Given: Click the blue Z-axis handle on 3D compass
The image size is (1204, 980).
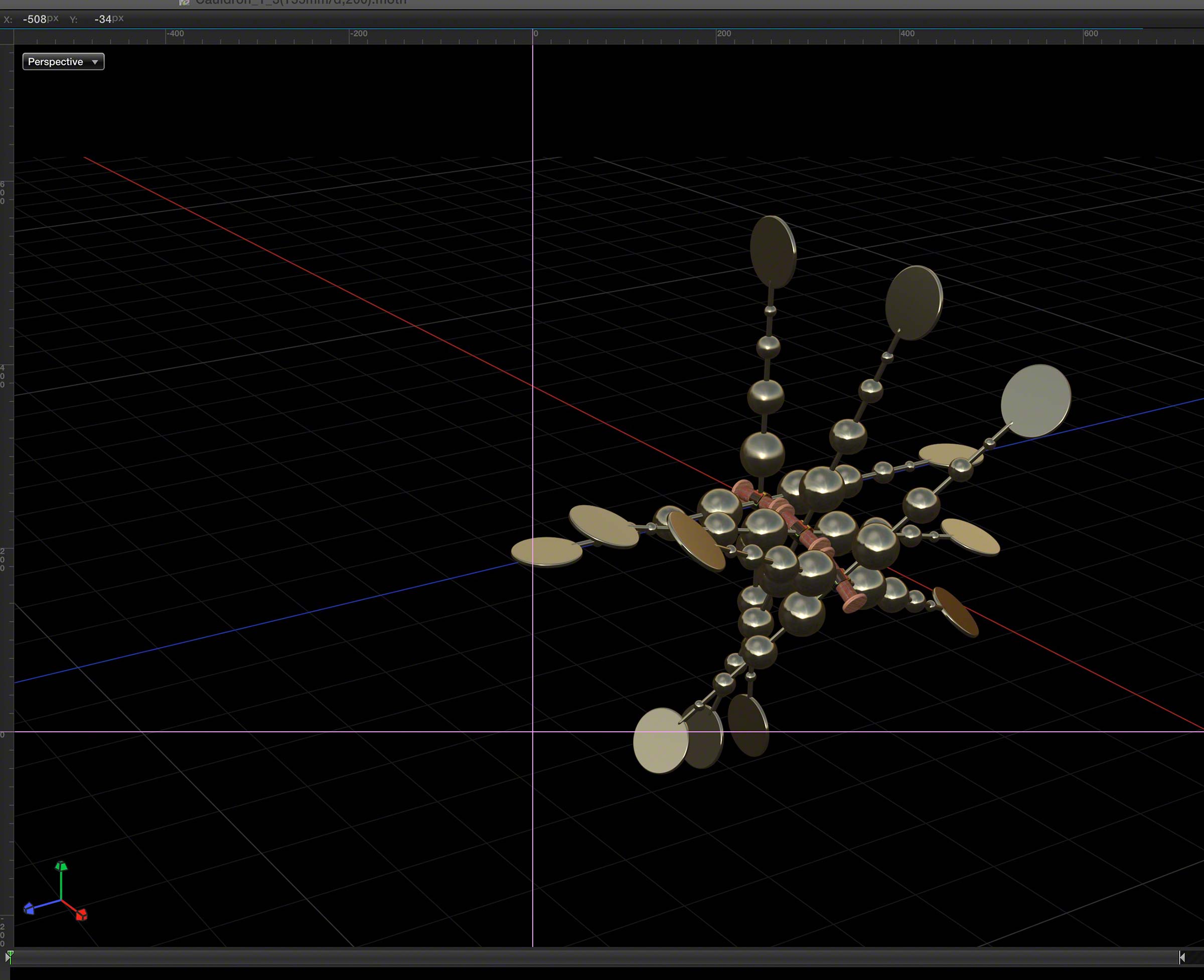Looking at the screenshot, I should [29, 908].
